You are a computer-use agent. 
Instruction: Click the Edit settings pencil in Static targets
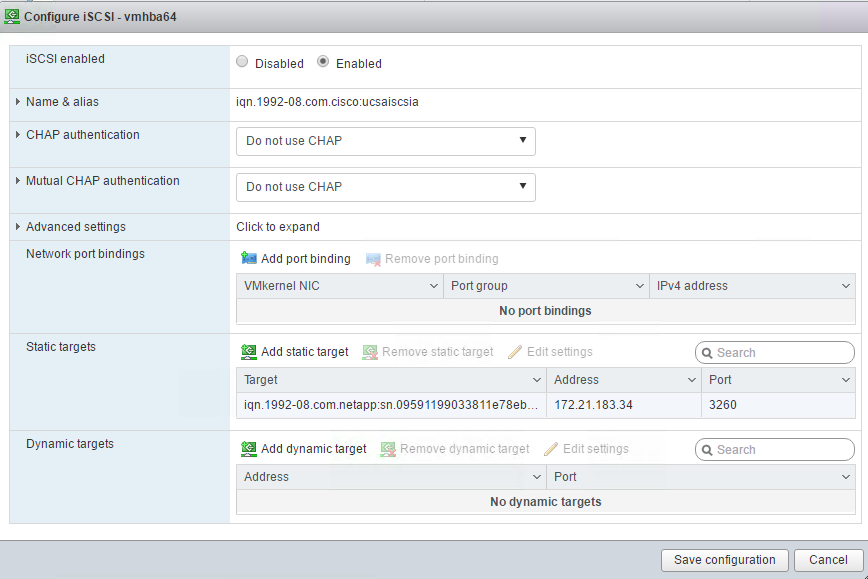click(515, 352)
